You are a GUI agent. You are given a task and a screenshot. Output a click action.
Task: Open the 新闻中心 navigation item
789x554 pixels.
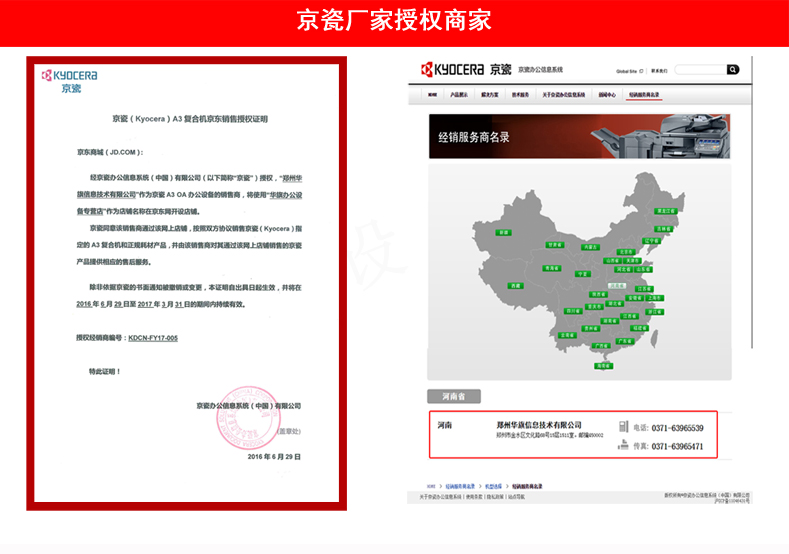[607, 95]
